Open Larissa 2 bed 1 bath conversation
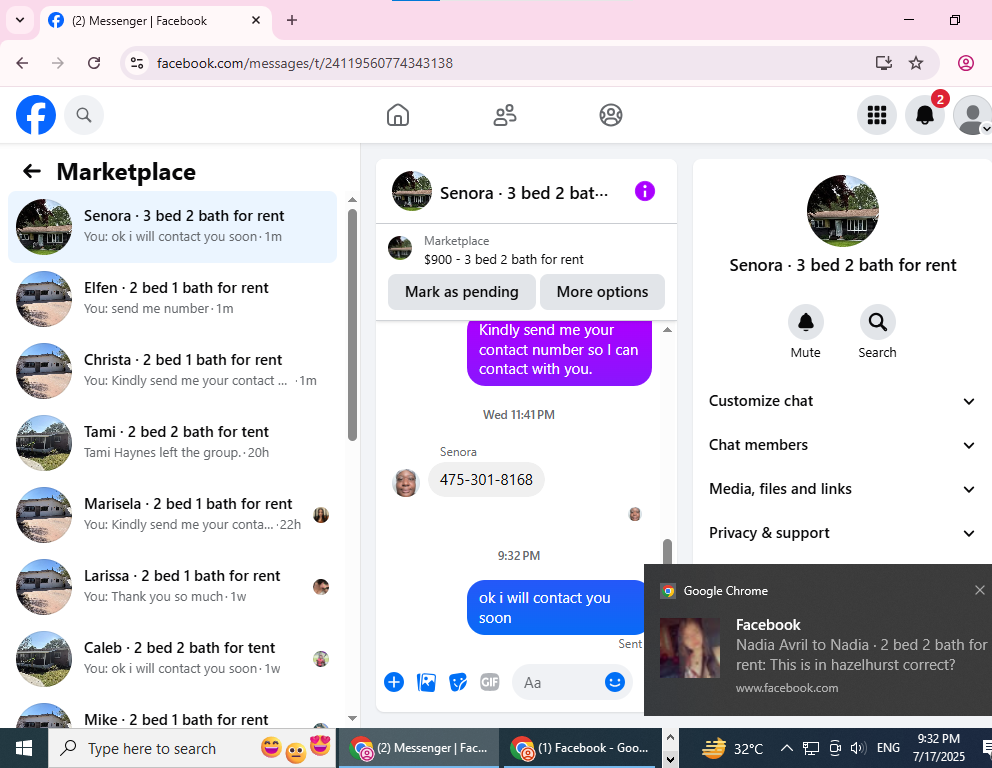This screenshot has height=768, width=992. tap(172, 586)
